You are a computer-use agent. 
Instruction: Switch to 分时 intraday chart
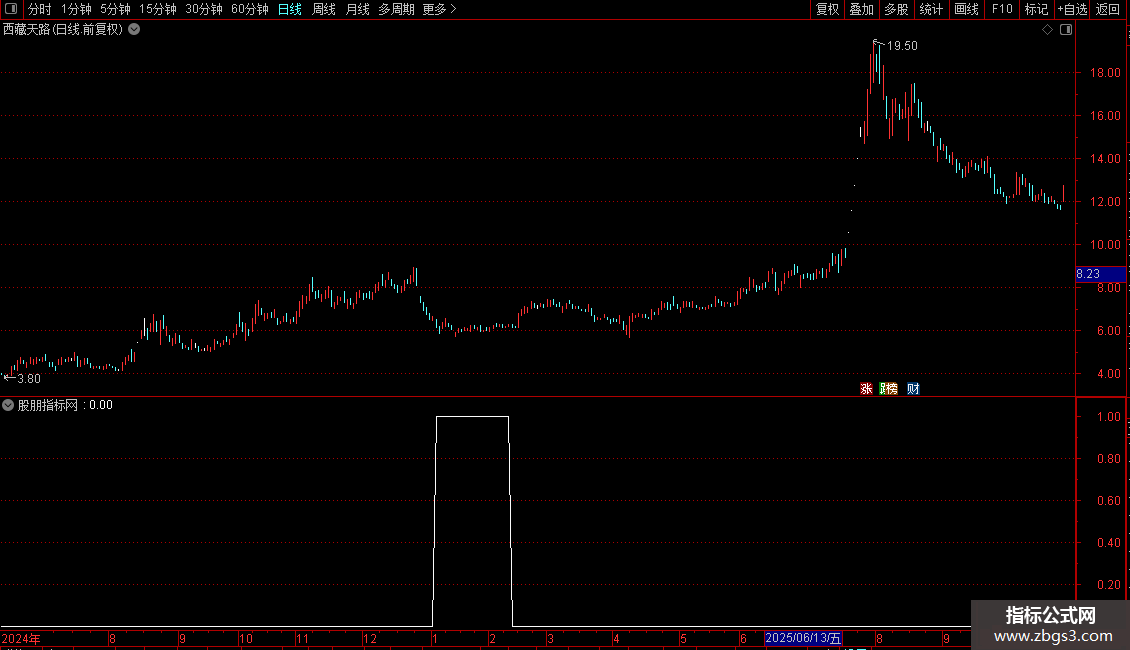tap(40, 9)
